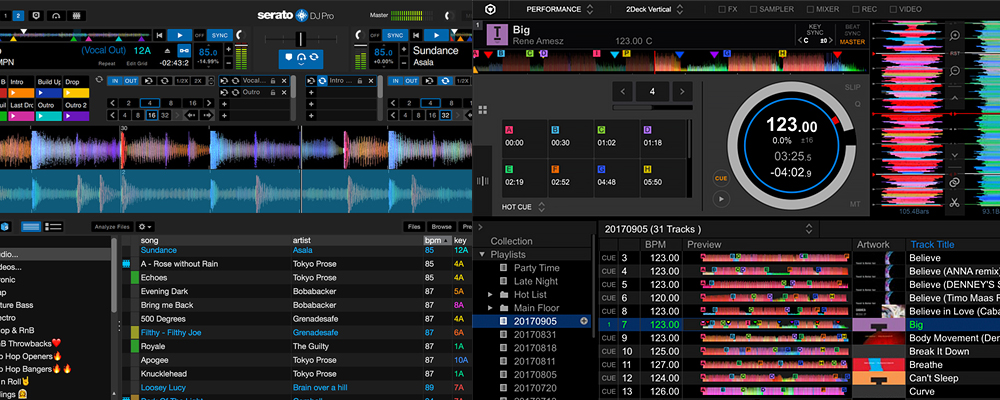This screenshot has height=400, width=1000.
Task: Collapse the Playlists tree in rekordbox
Action: [x=482, y=255]
